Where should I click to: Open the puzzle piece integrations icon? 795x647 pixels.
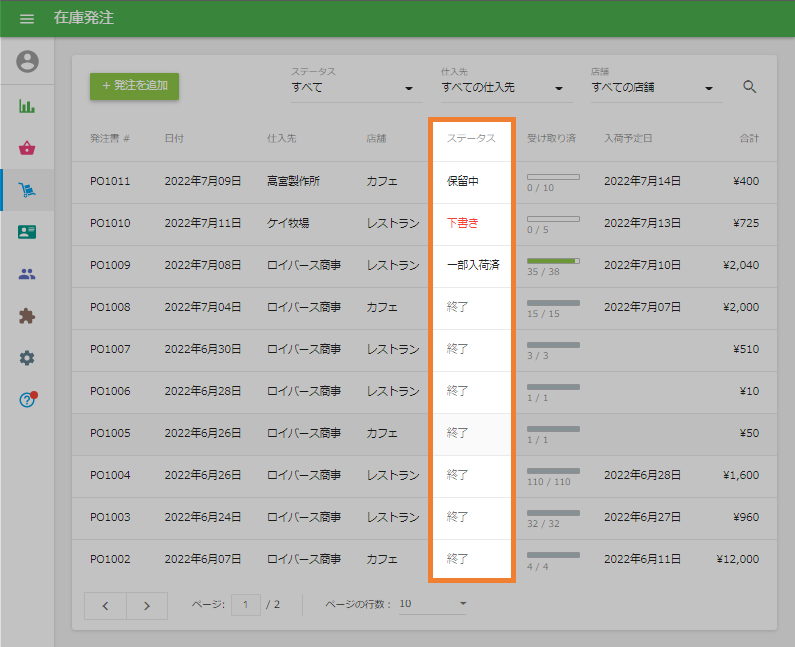[27, 316]
